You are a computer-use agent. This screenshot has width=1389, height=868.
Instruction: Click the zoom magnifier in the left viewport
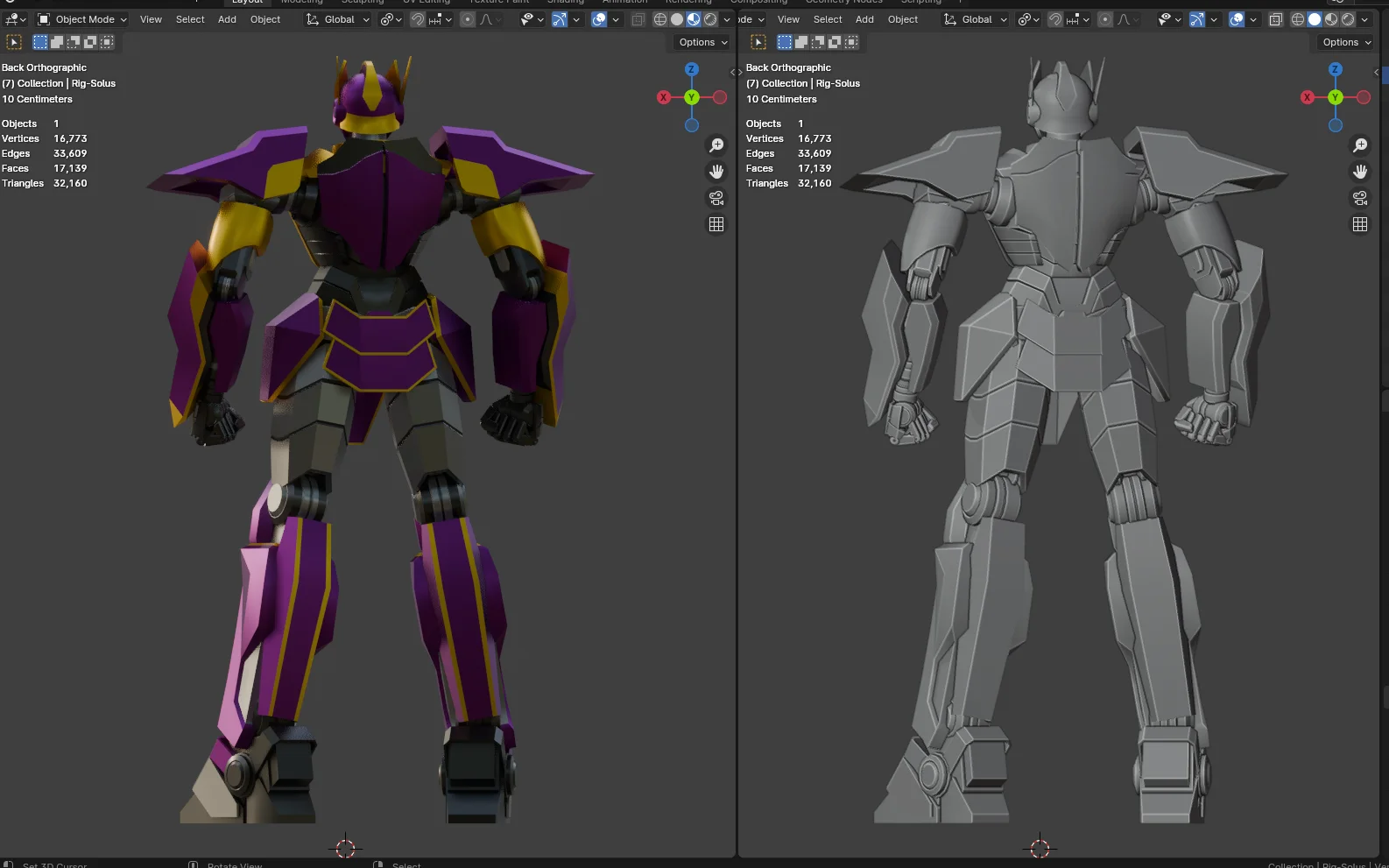(x=716, y=145)
